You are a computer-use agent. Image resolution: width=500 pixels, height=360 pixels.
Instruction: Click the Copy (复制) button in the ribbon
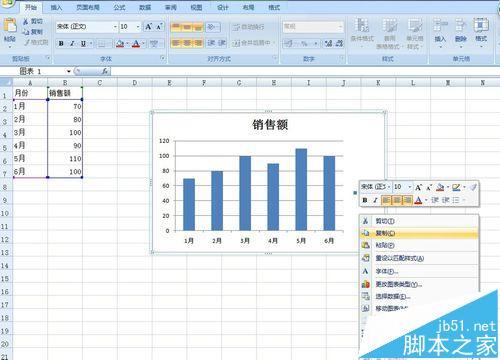[x=33, y=32]
